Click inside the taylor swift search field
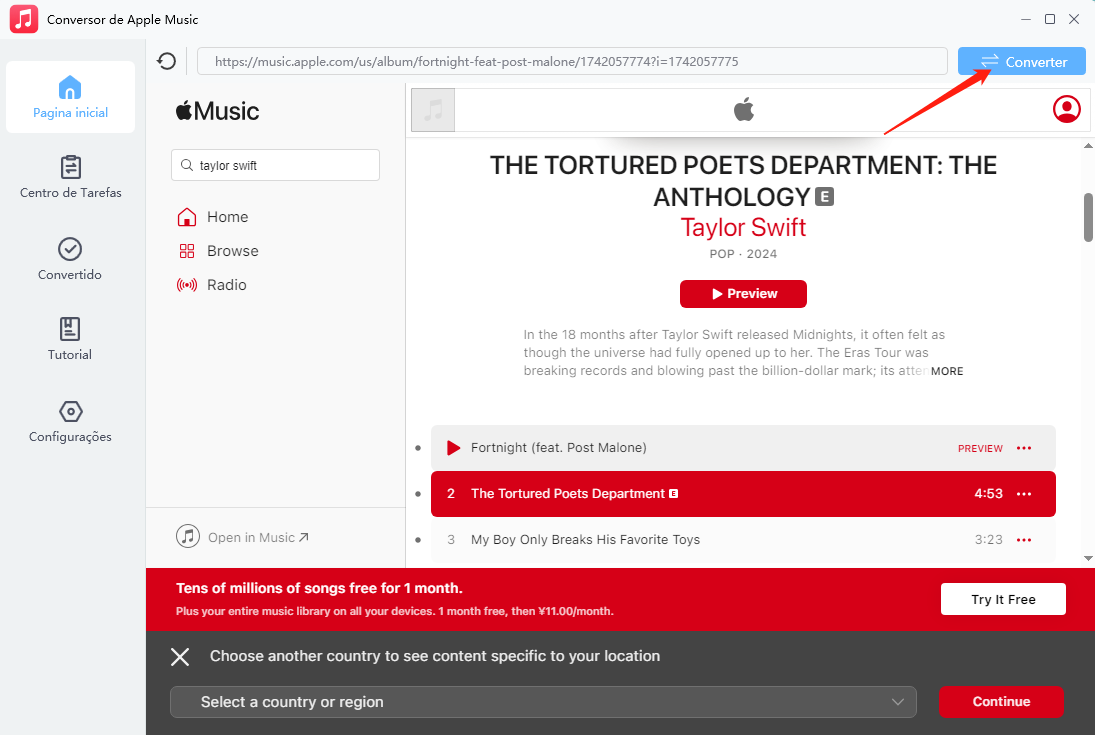 [275, 164]
